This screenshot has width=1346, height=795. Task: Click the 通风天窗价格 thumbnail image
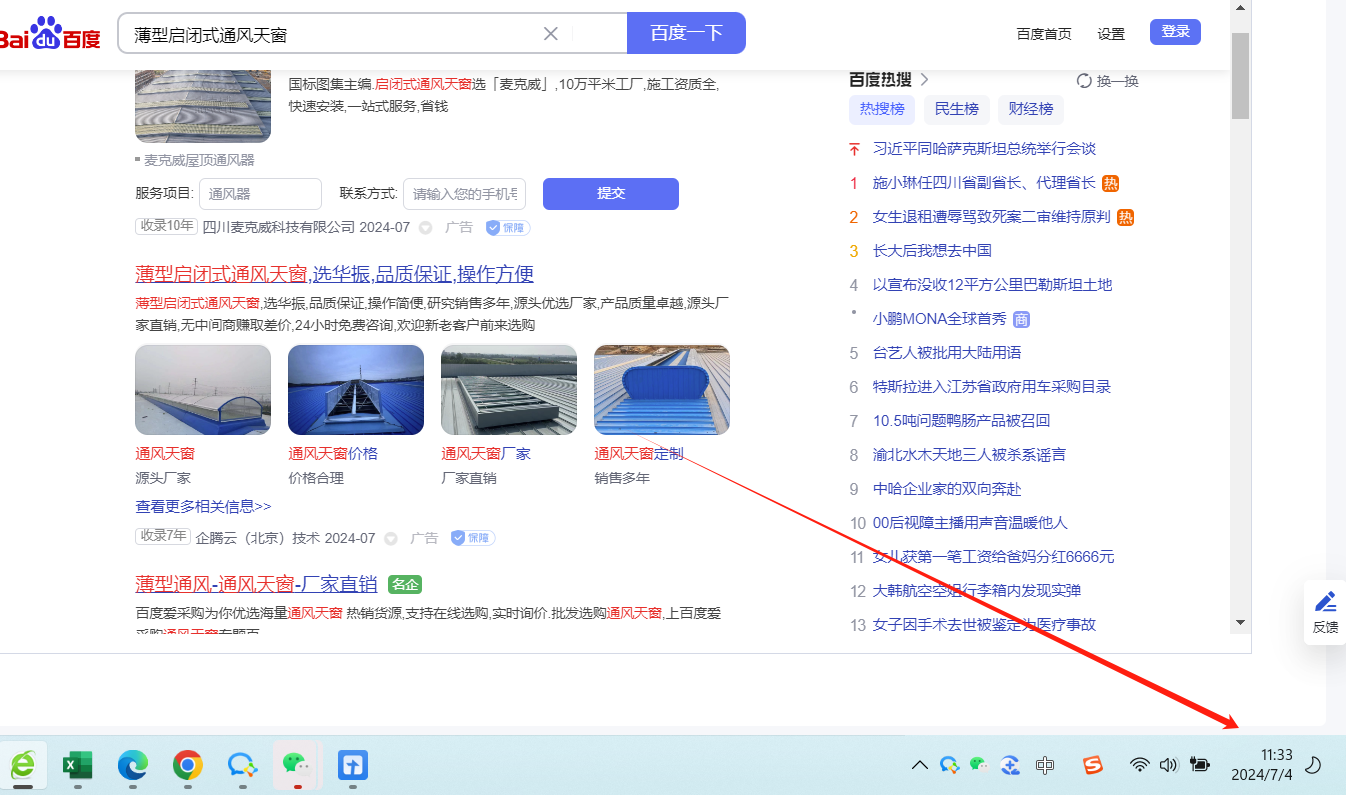tap(356, 390)
